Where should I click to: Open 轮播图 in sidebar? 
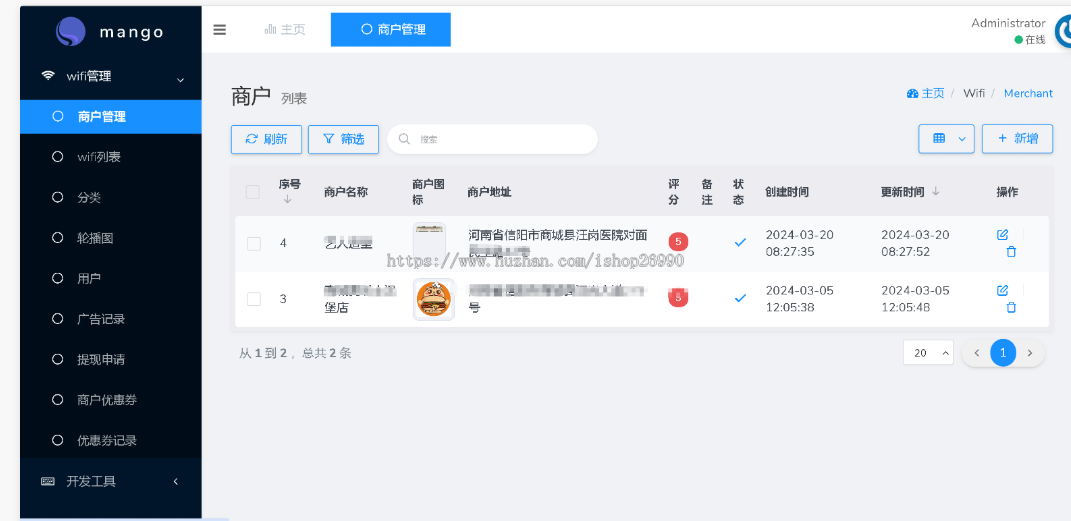[x=111, y=238]
